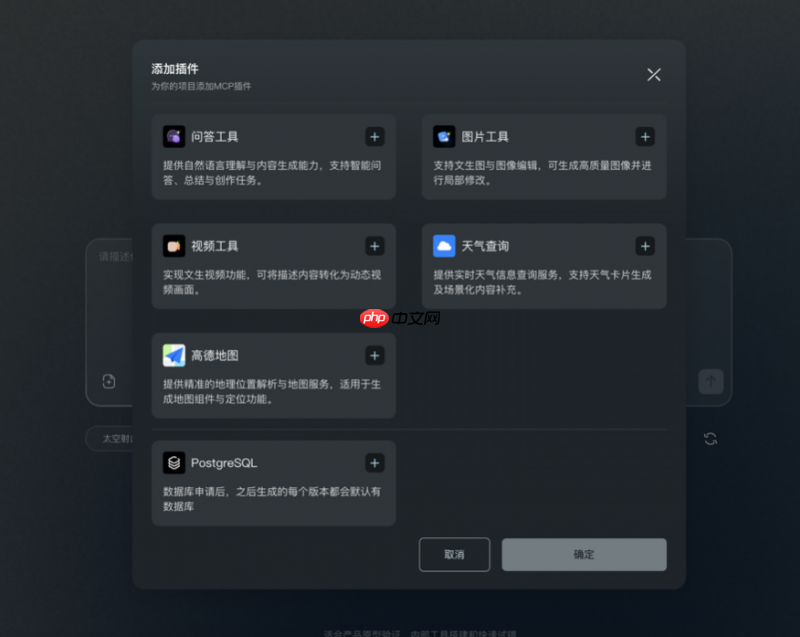Add the 视频工具 plugin
Viewport: 800px width, 637px height.
coord(375,246)
